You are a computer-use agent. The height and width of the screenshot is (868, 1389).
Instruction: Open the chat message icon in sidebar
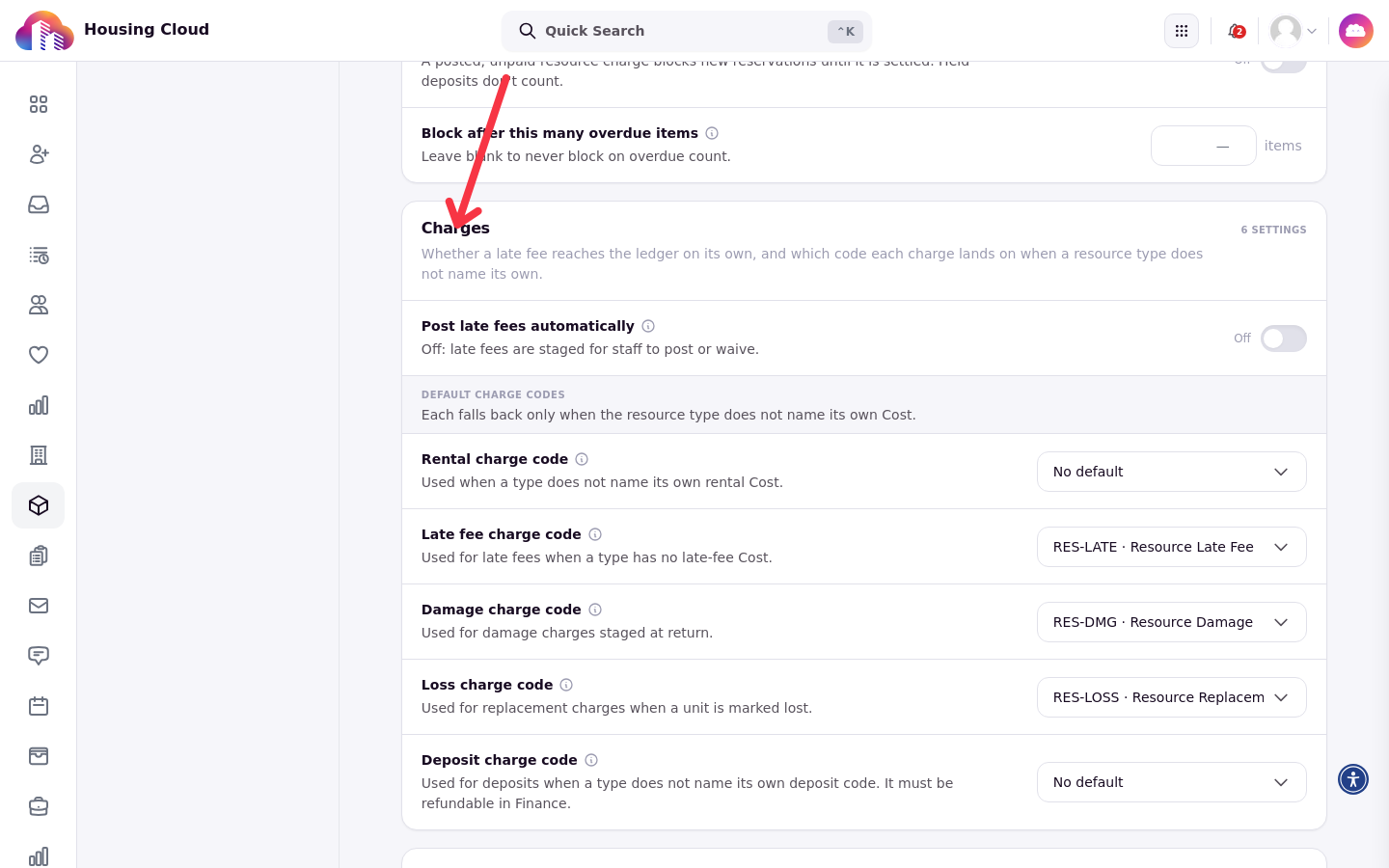coord(39,656)
